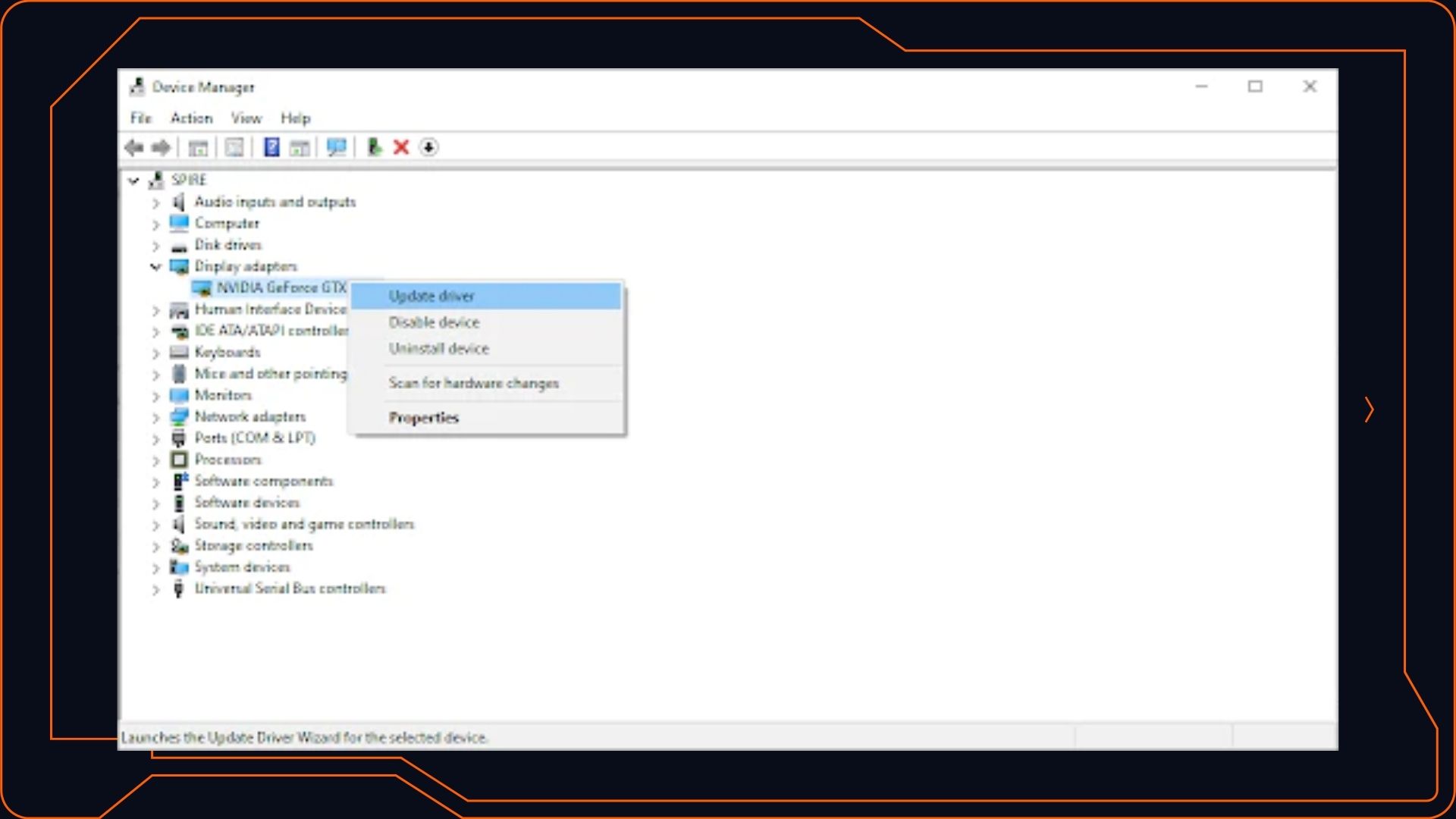Open the Help menu

click(x=296, y=118)
